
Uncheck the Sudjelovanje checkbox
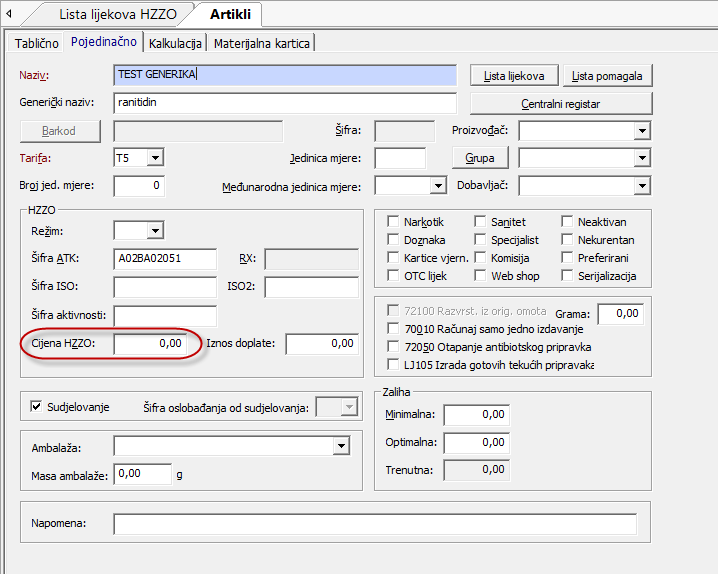37,407
